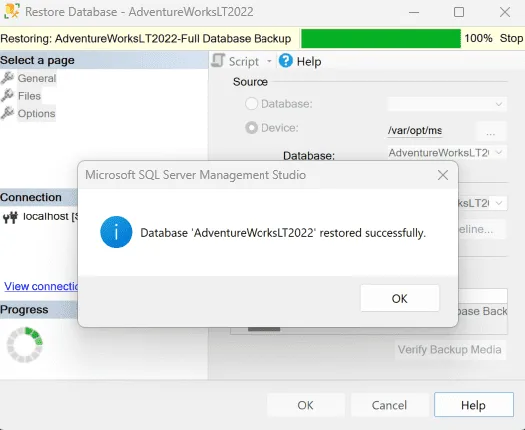Click the wrench icon beside Files
The image size is (525, 430).
[7, 95]
